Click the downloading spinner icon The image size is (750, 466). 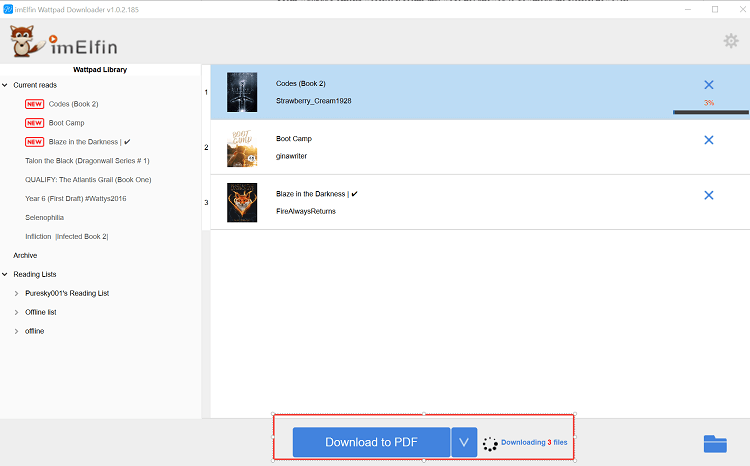click(x=490, y=444)
